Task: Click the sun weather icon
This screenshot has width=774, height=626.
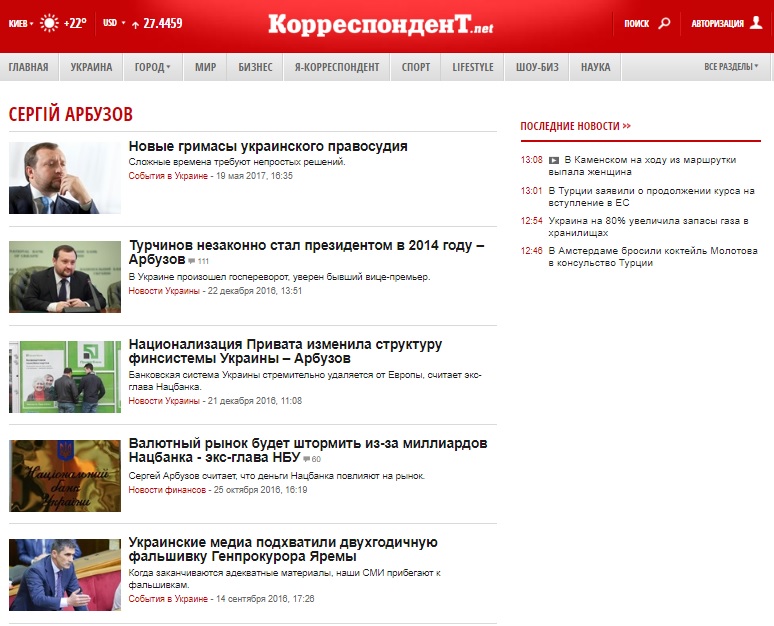Action: [49, 22]
